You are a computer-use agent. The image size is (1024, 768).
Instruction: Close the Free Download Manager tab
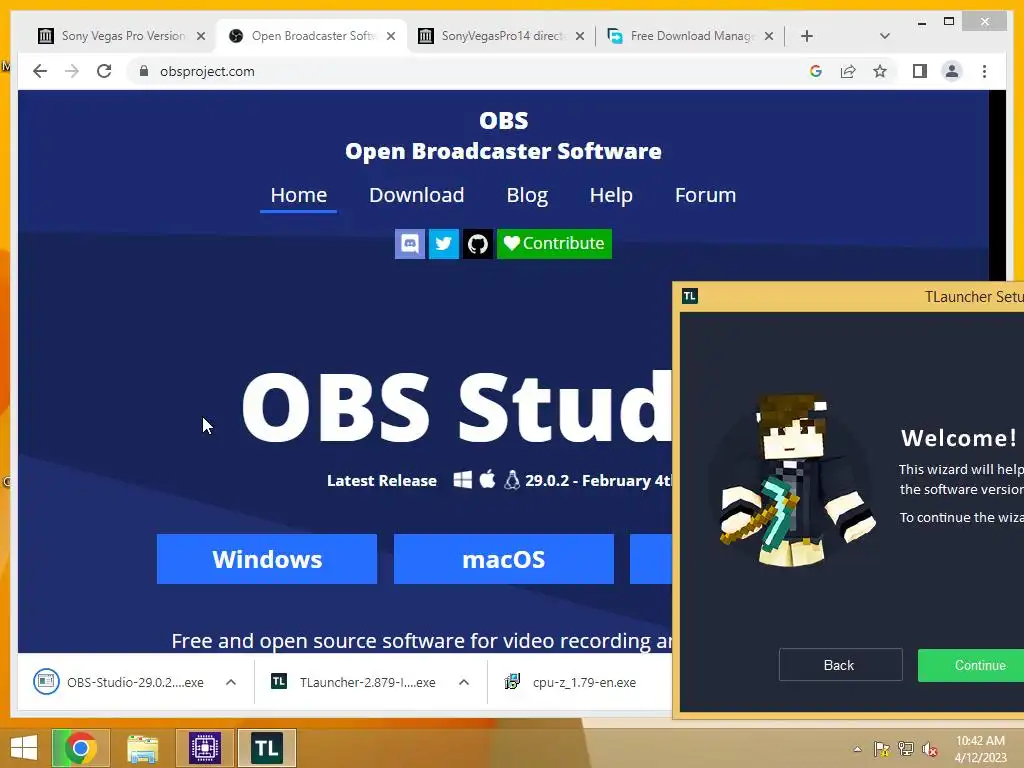[769, 36]
